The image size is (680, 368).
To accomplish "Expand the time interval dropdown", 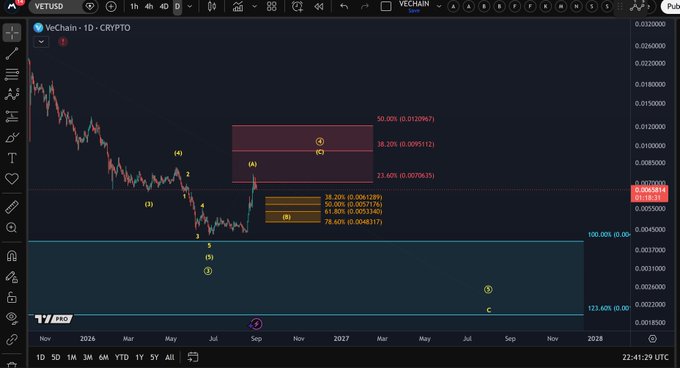I will click(190, 7).
